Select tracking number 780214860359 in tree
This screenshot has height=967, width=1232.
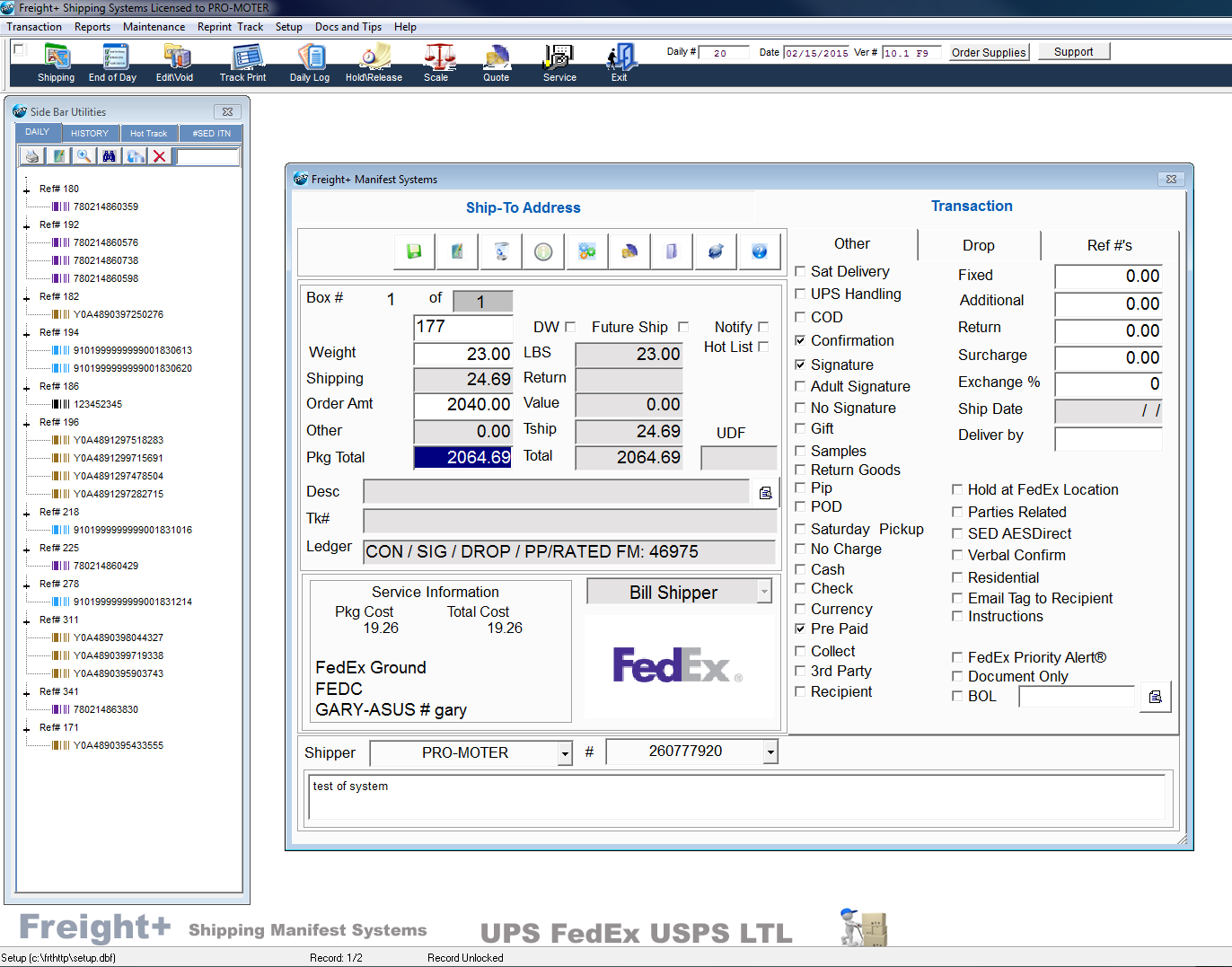pyautogui.click(x=106, y=207)
